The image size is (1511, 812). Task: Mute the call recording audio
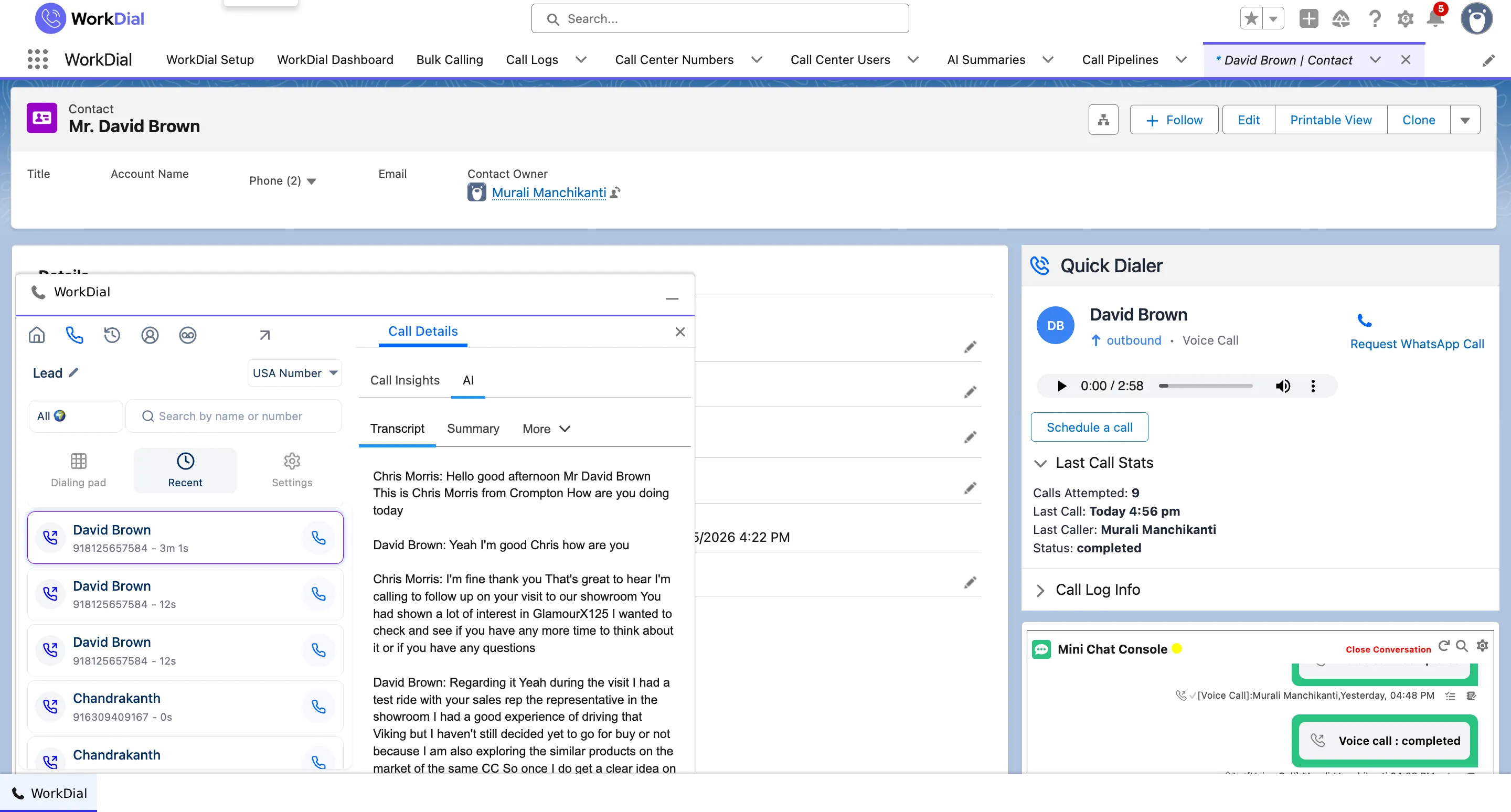point(1283,386)
